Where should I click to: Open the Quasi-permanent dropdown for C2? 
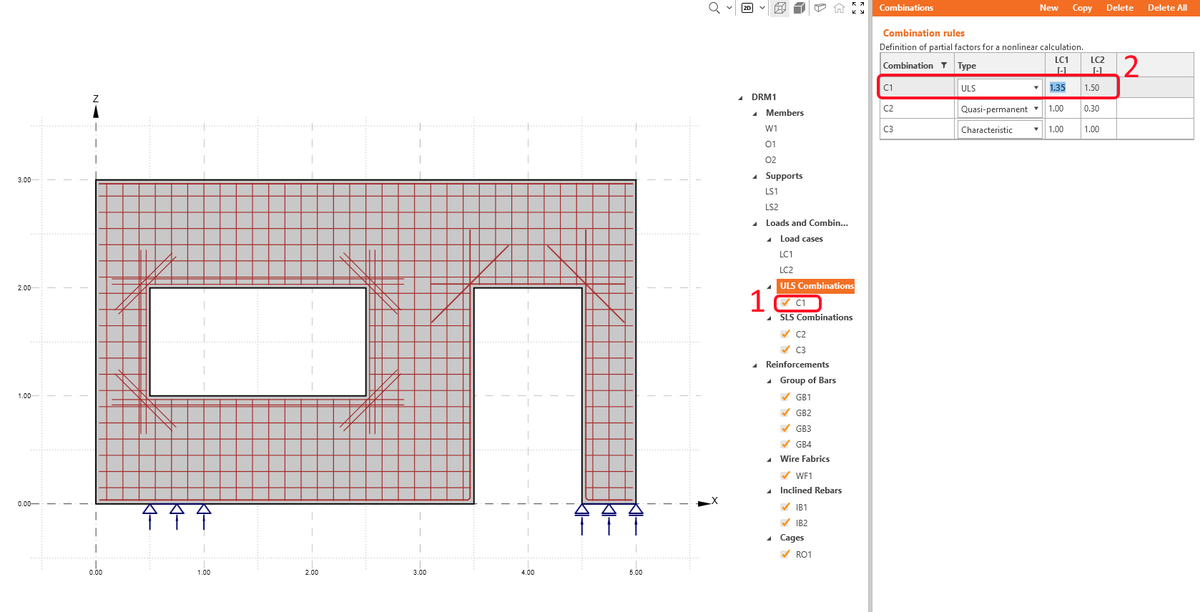click(x=1037, y=108)
